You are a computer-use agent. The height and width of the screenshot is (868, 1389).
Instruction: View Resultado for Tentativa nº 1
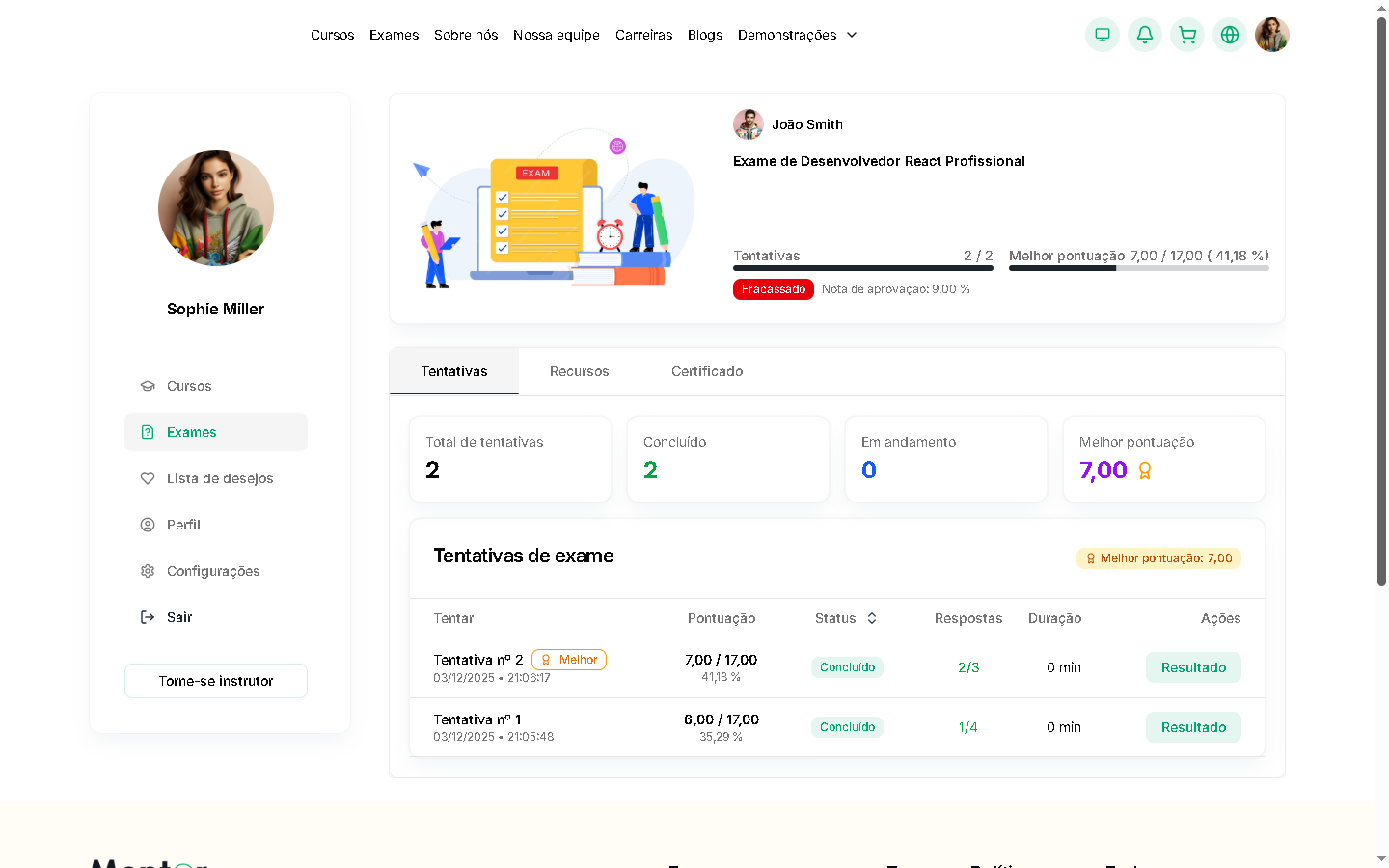tap(1193, 727)
